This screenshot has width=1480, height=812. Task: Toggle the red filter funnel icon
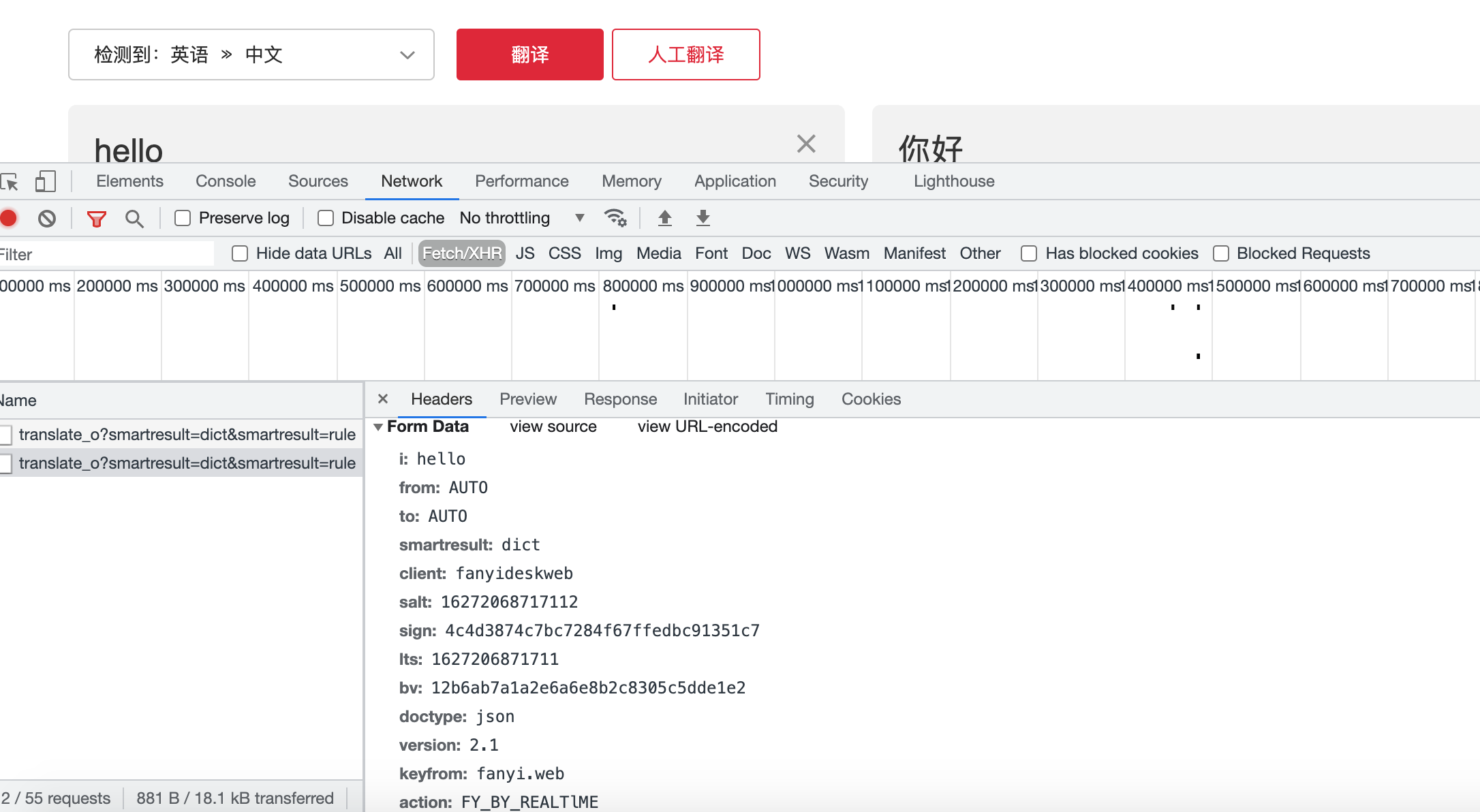[x=96, y=219]
